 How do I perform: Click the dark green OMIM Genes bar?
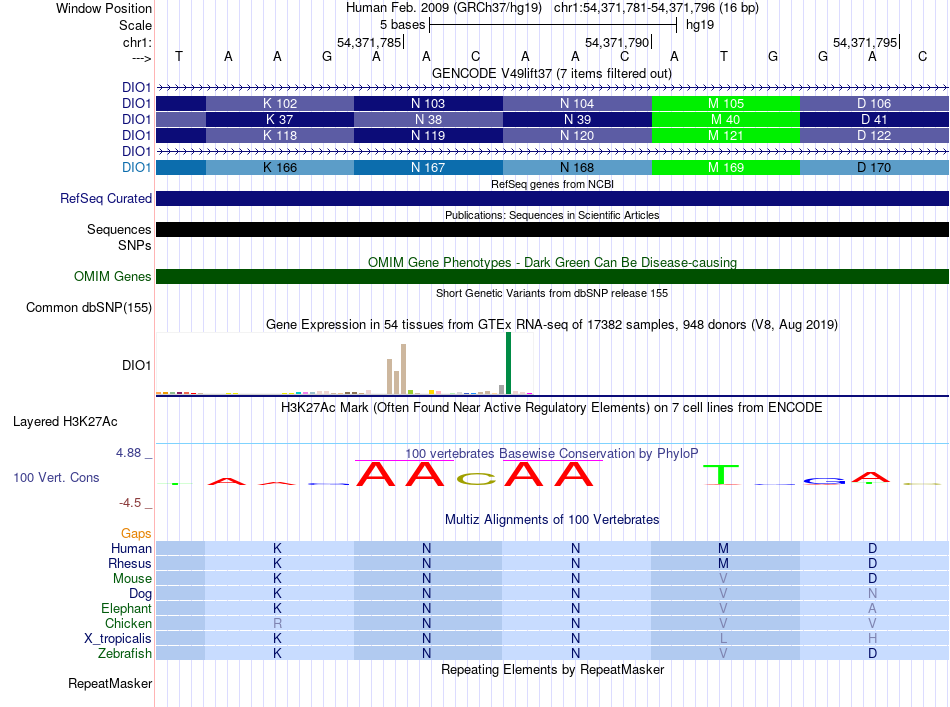click(552, 276)
